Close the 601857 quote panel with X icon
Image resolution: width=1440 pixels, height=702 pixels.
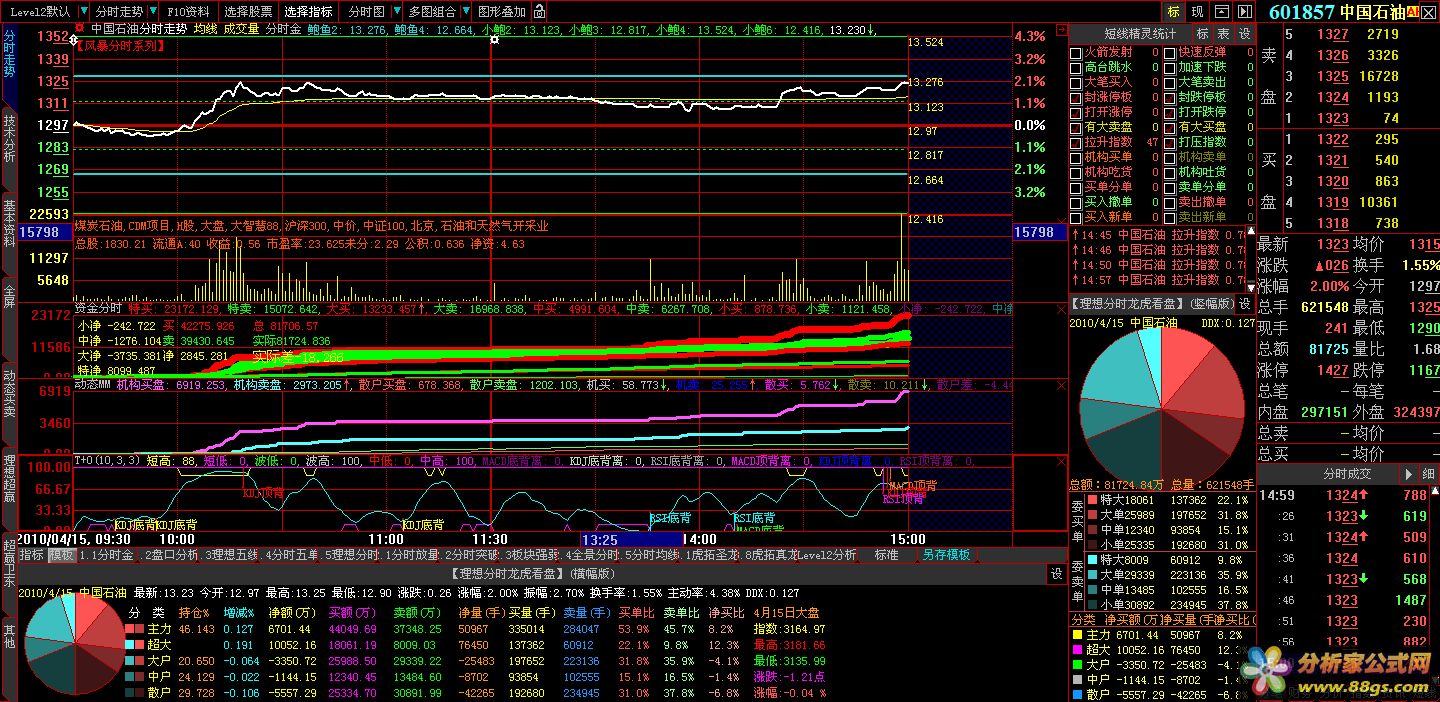[1430, 12]
